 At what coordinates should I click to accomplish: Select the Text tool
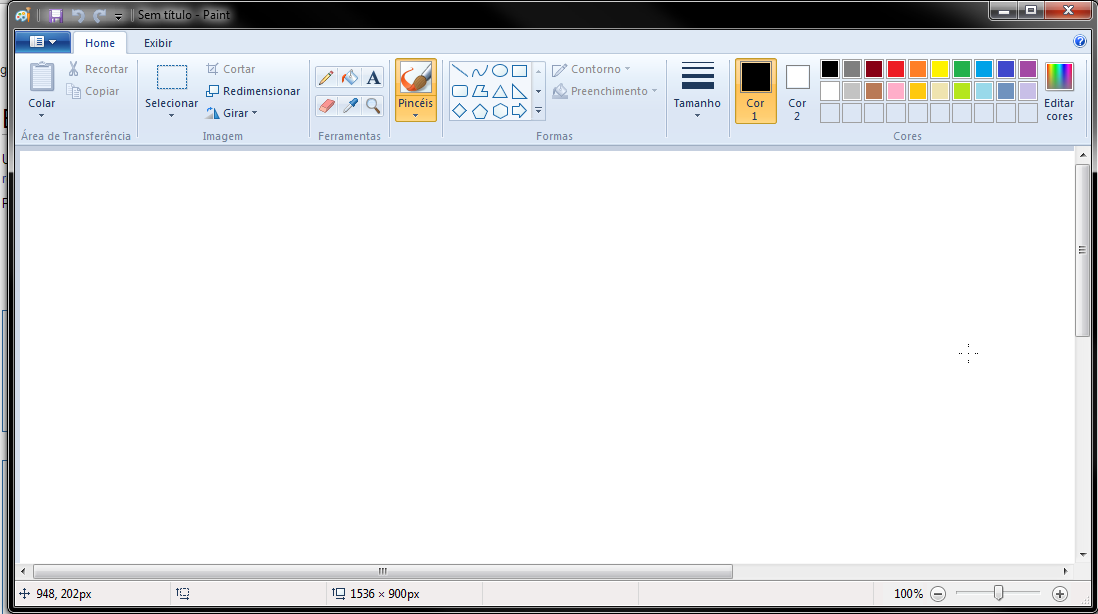pyautogui.click(x=373, y=77)
